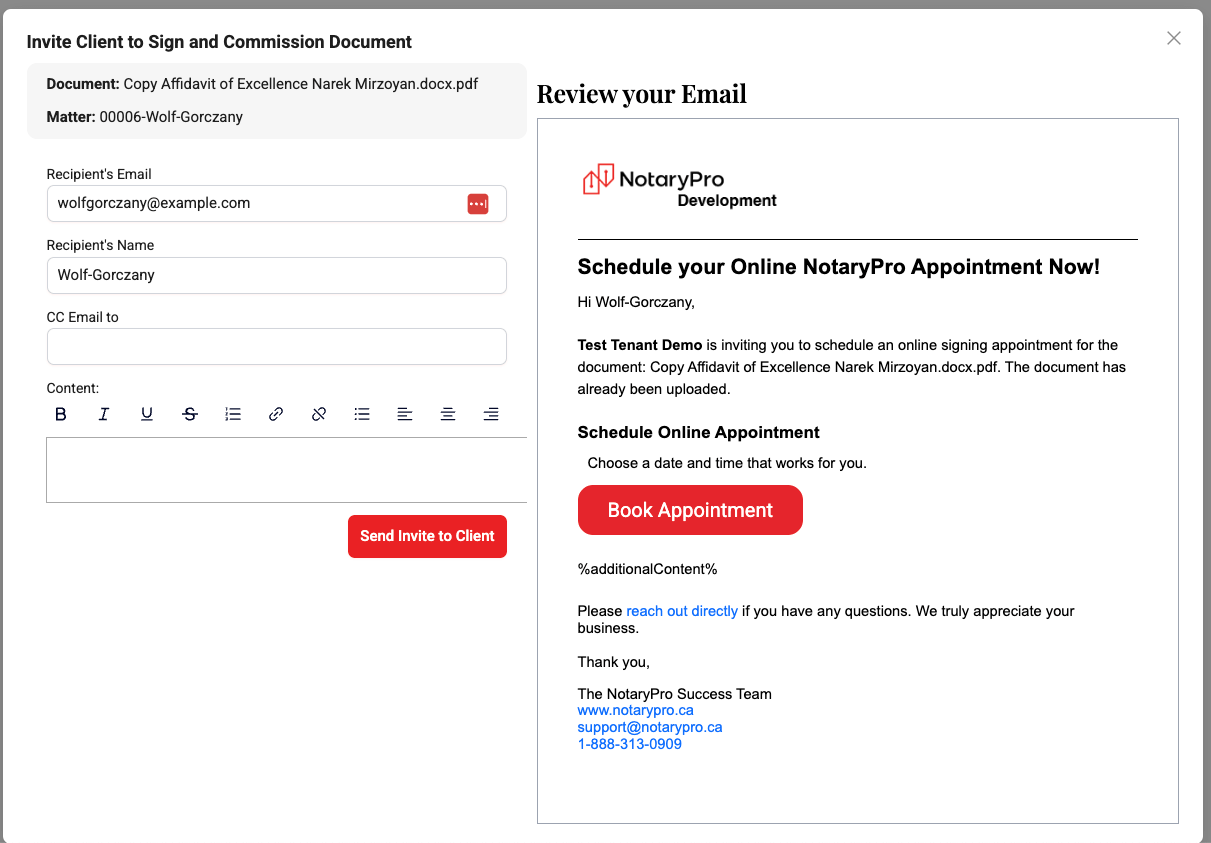Click the Book Appointment button
The width and height of the screenshot is (1211, 843).
pos(690,510)
